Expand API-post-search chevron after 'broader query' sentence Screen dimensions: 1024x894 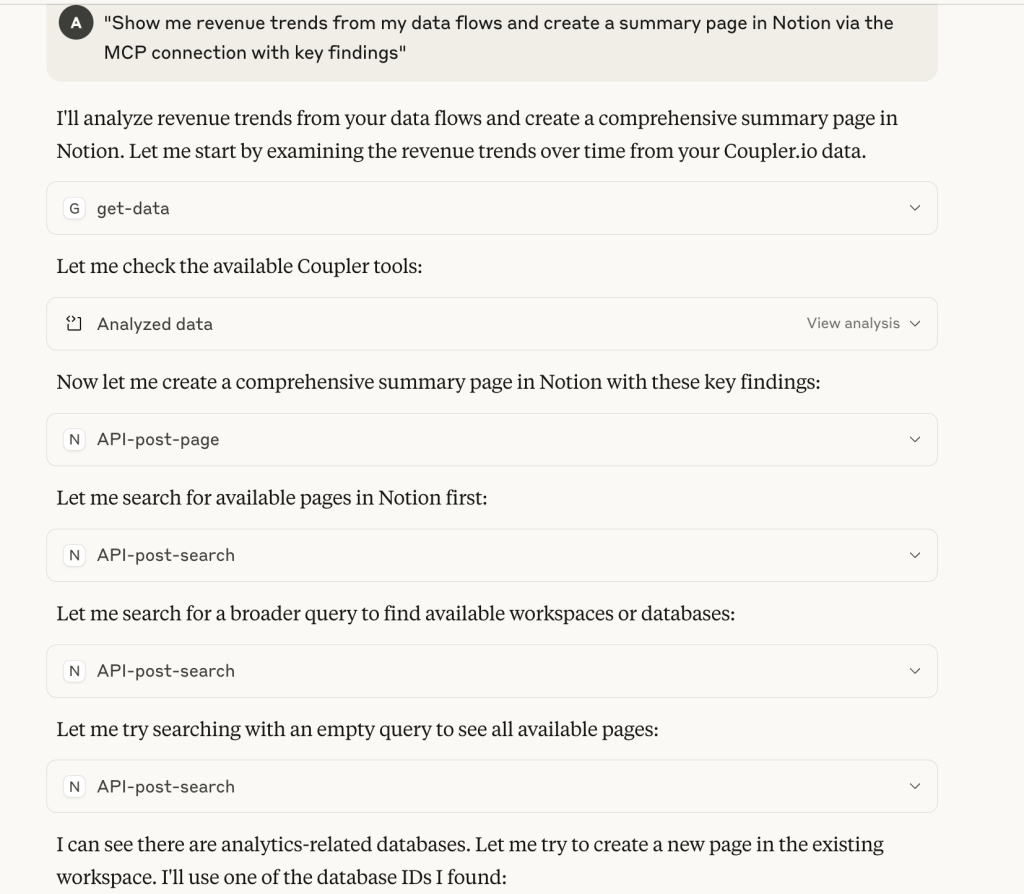915,671
